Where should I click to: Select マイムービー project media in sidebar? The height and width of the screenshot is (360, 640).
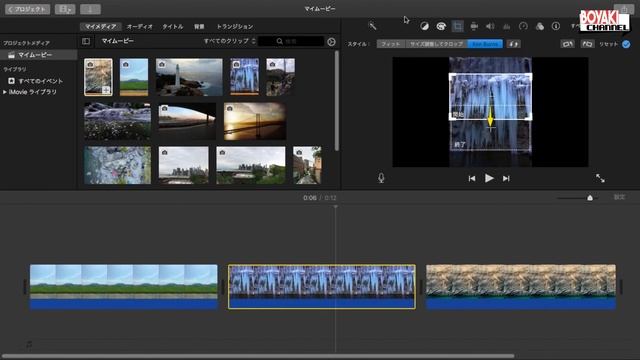(x=39, y=55)
